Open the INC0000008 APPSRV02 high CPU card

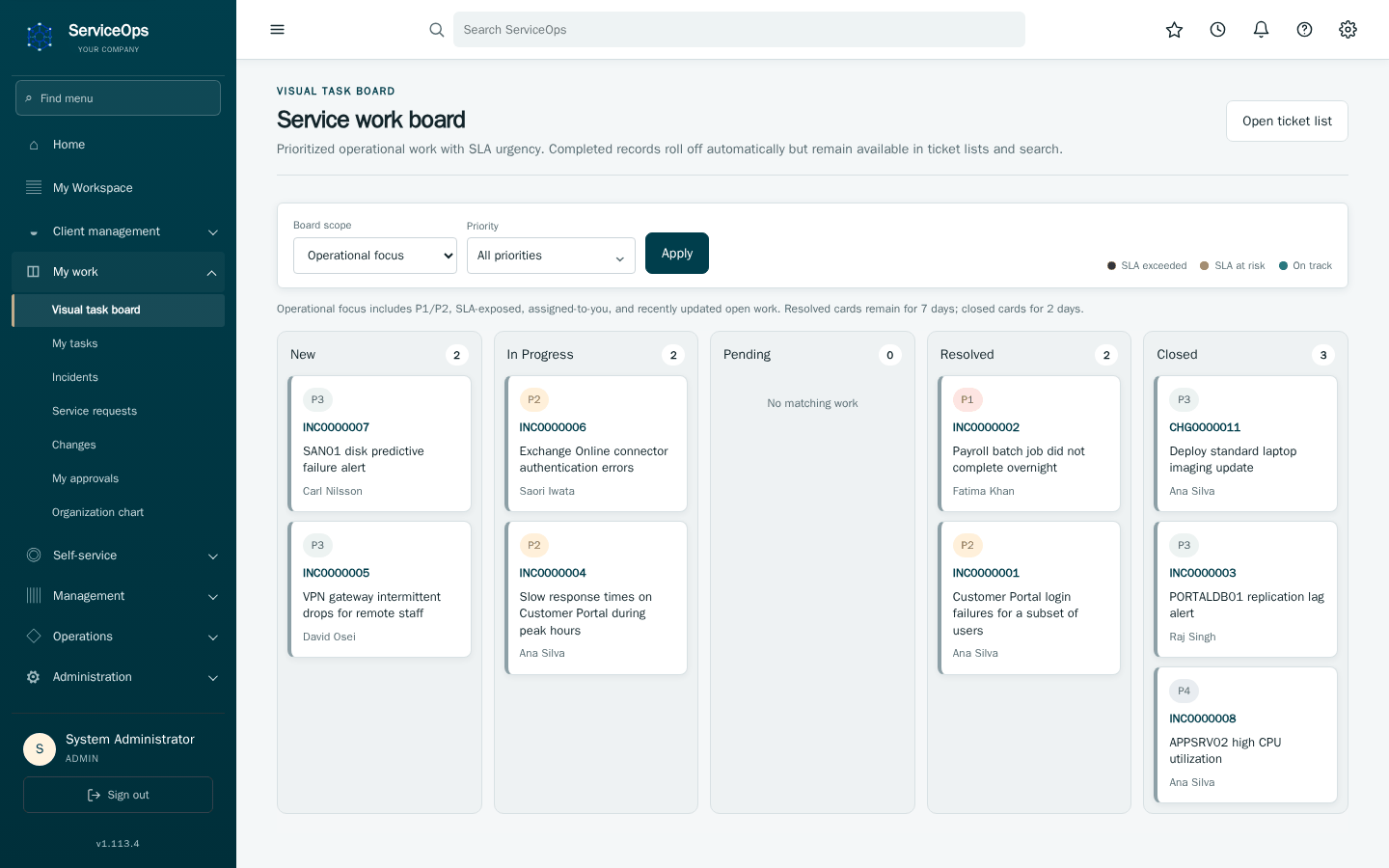coord(1245,735)
